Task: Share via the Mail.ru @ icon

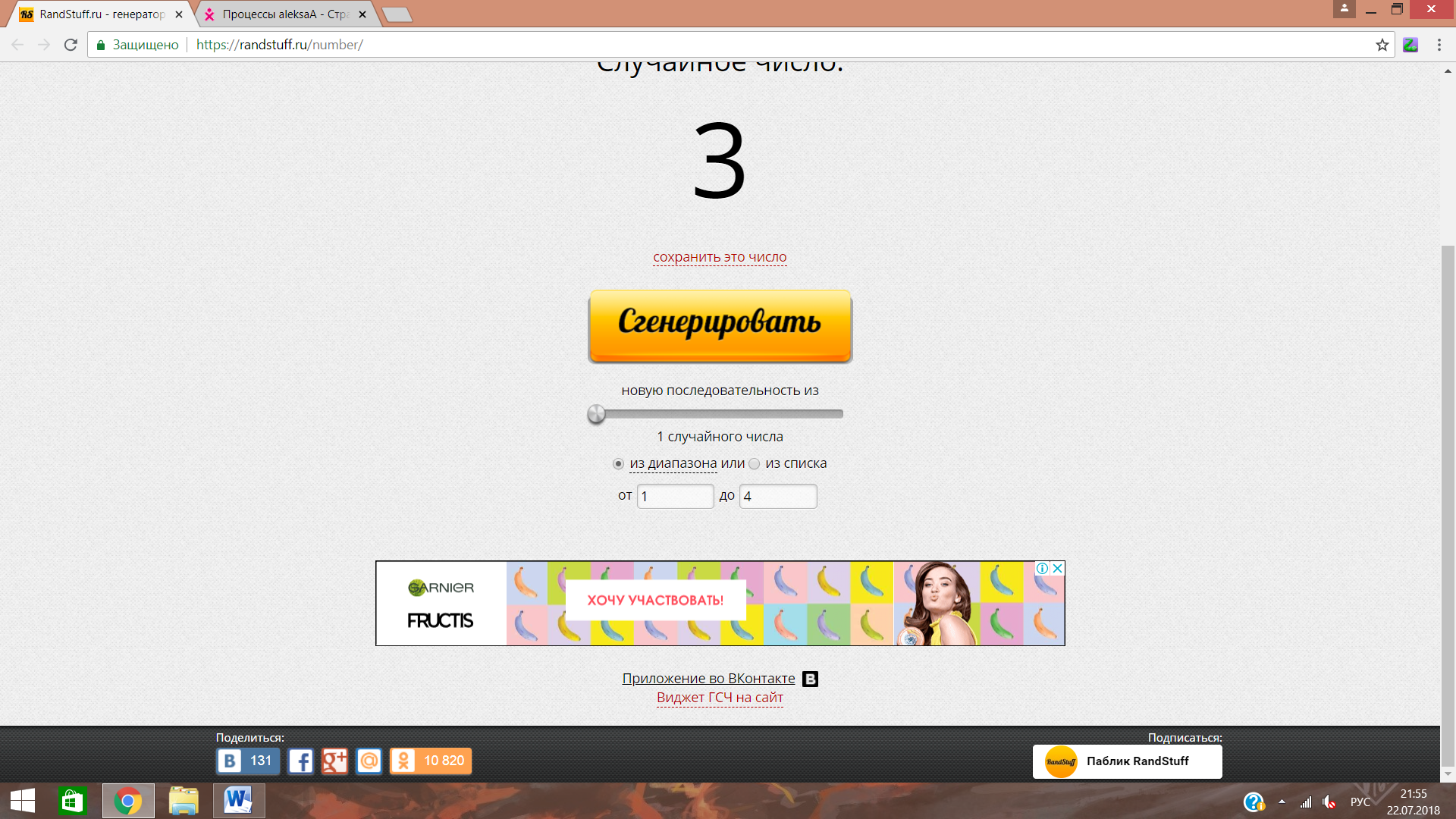Action: click(369, 761)
